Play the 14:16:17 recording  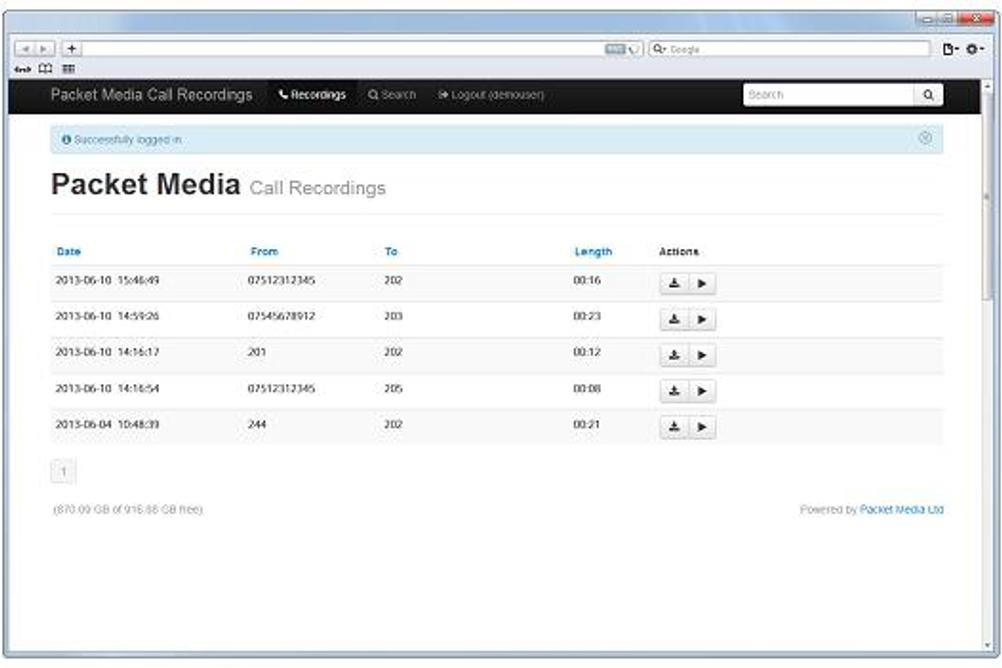[x=702, y=355]
